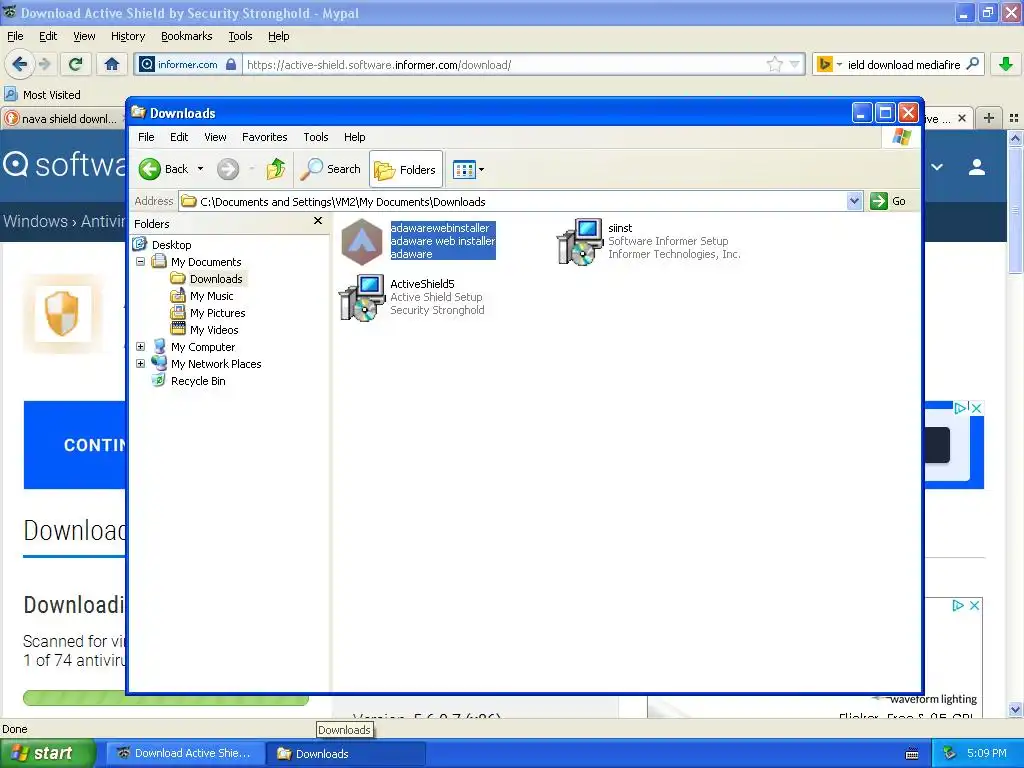Select Desktop in folder tree
Screen dimensions: 1024x768
[171, 245]
